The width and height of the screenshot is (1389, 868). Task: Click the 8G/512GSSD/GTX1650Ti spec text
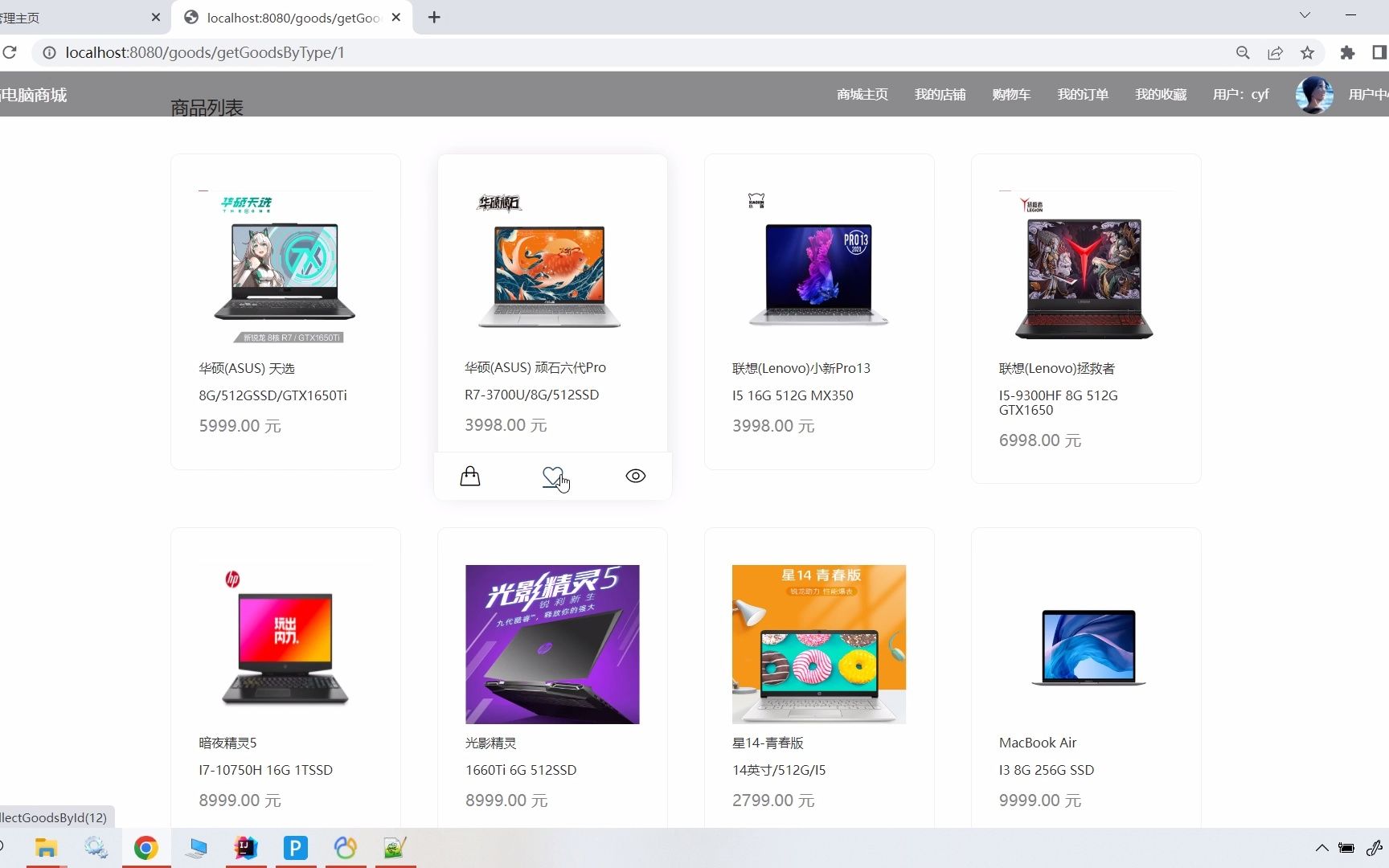point(272,395)
